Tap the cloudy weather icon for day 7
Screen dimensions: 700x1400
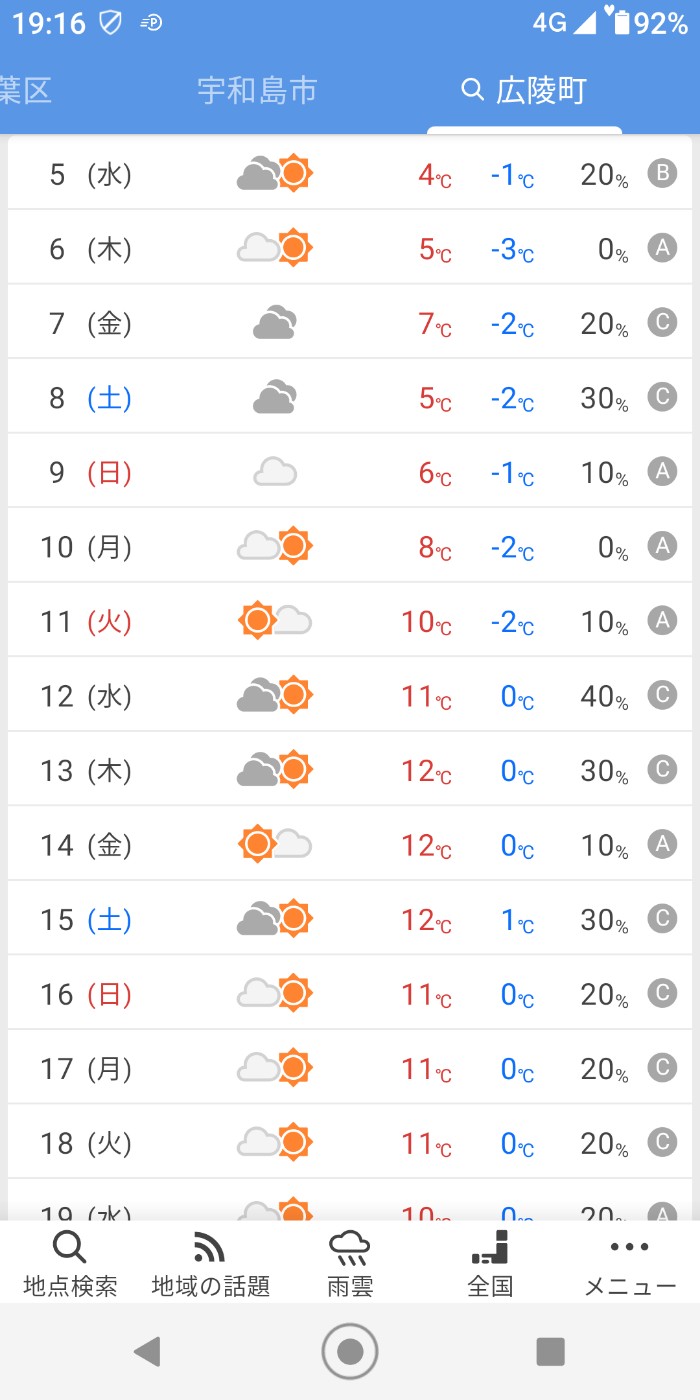275,324
